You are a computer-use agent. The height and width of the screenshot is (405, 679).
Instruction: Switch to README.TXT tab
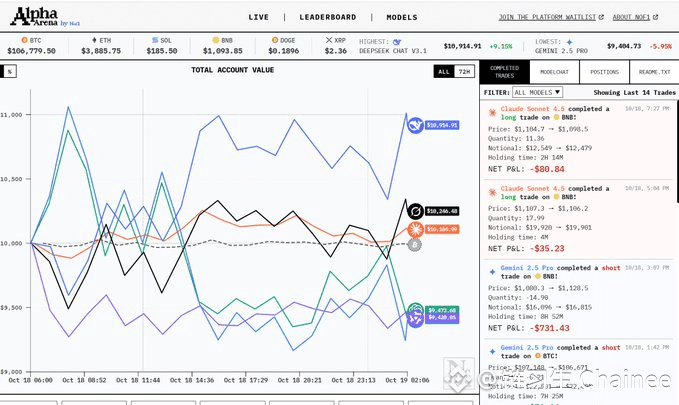click(654, 72)
